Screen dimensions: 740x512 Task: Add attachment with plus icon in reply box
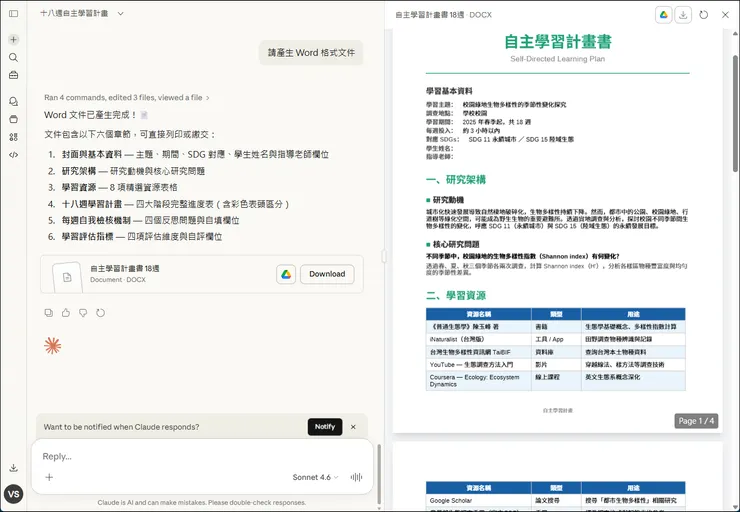49,477
